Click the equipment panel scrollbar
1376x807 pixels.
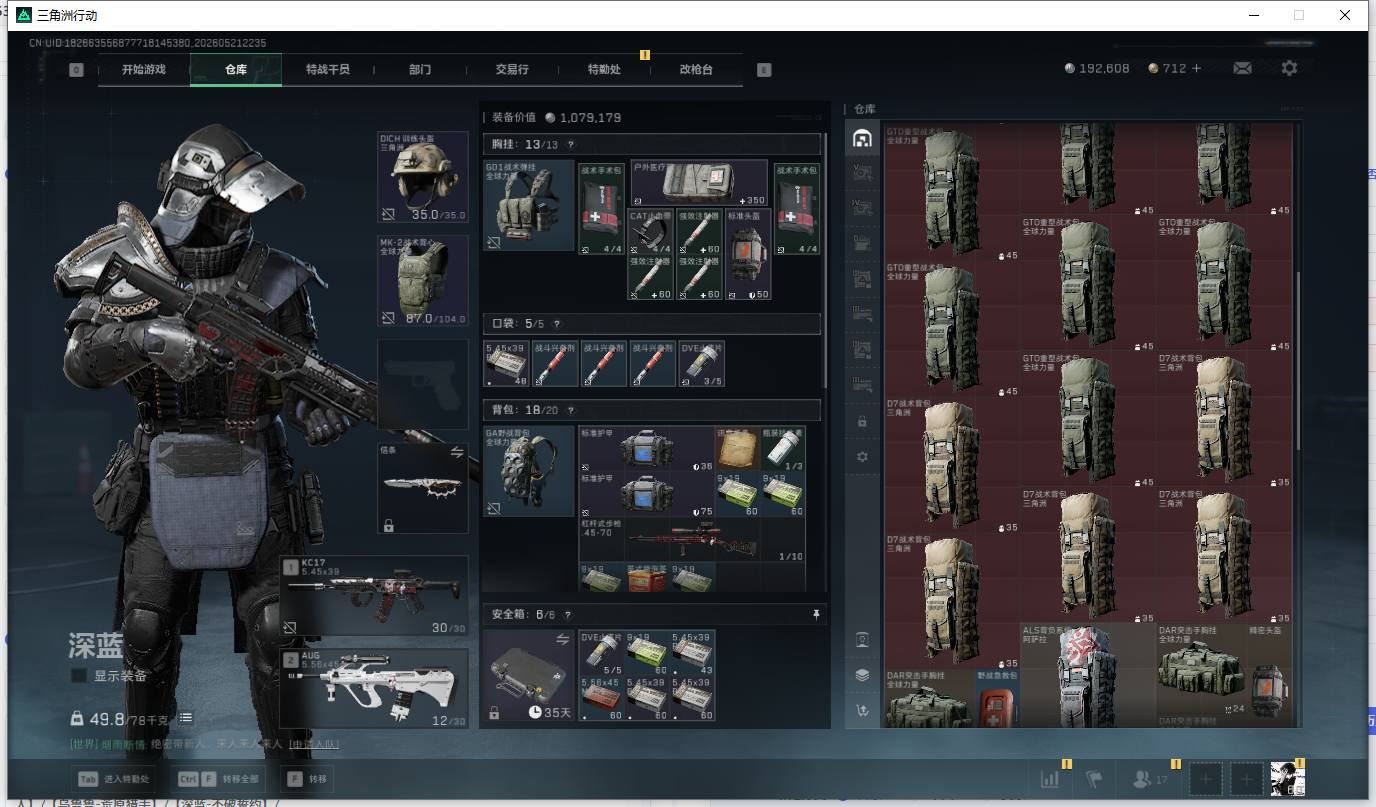point(825,260)
